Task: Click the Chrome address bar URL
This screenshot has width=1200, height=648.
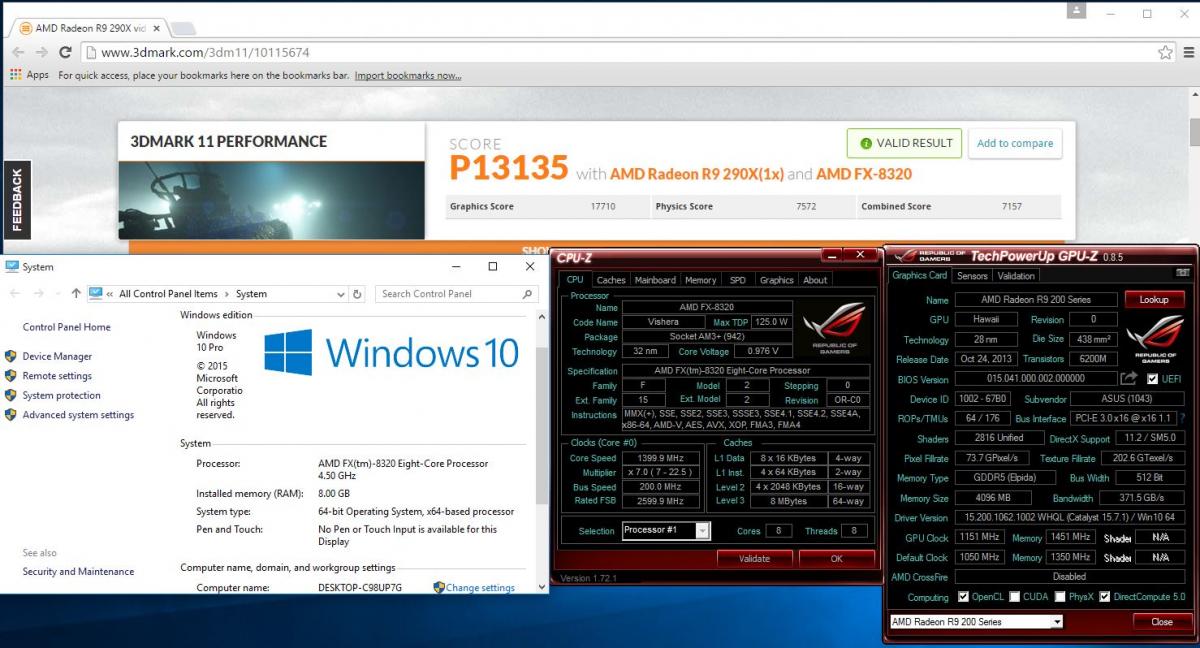Action: [x=205, y=53]
